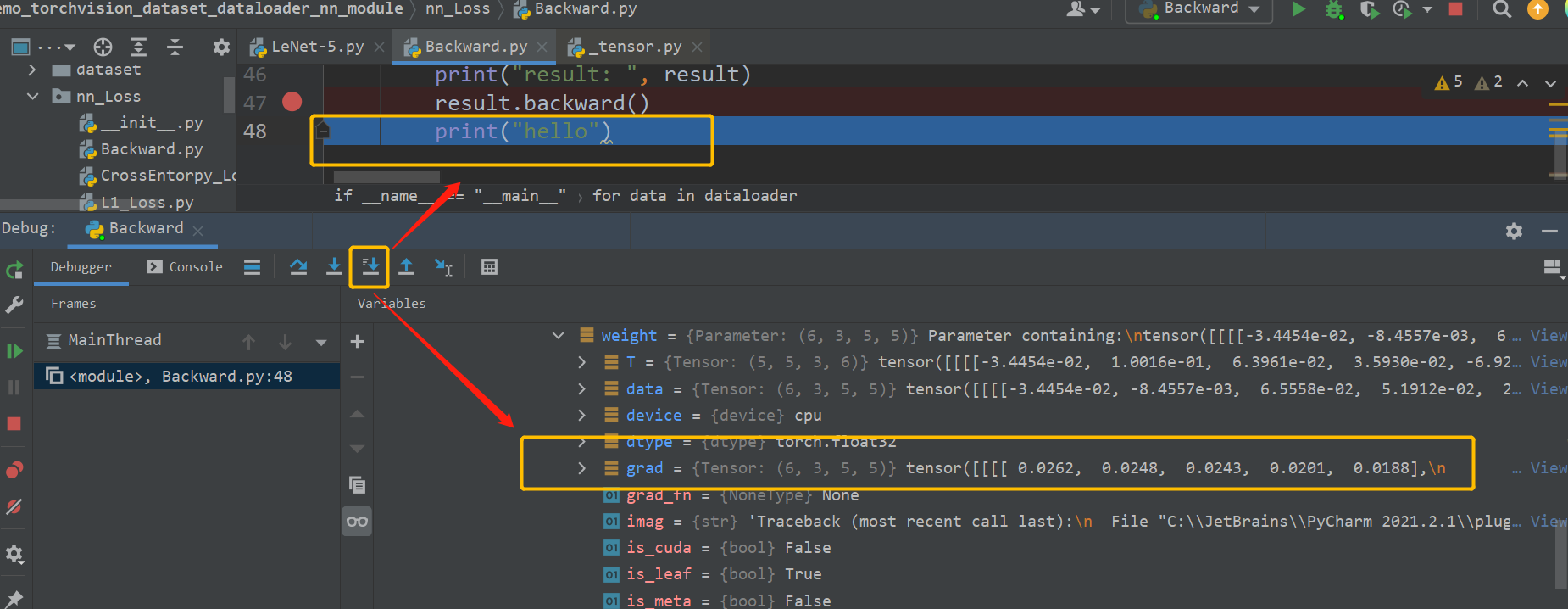Image resolution: width=1568 pixels, height=609 pixels.
Task: Toggle the pin tab icon in debug sidebar
Action: pos(14,598)
